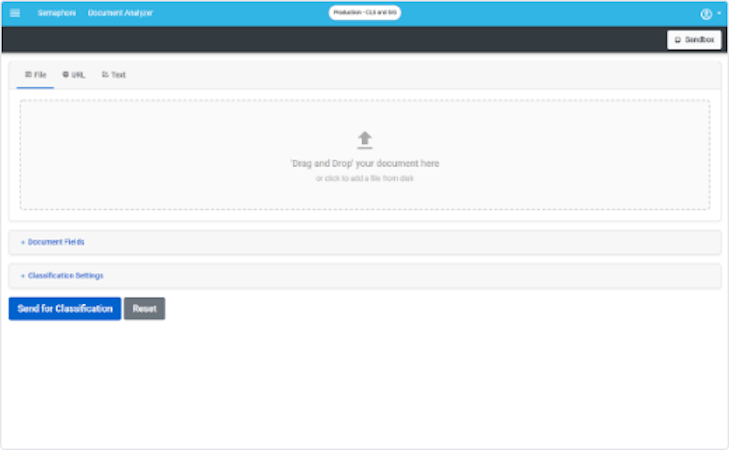Expand the Document Fields section
The width and height of the screenshot is (729, 450).
point(365,242)
